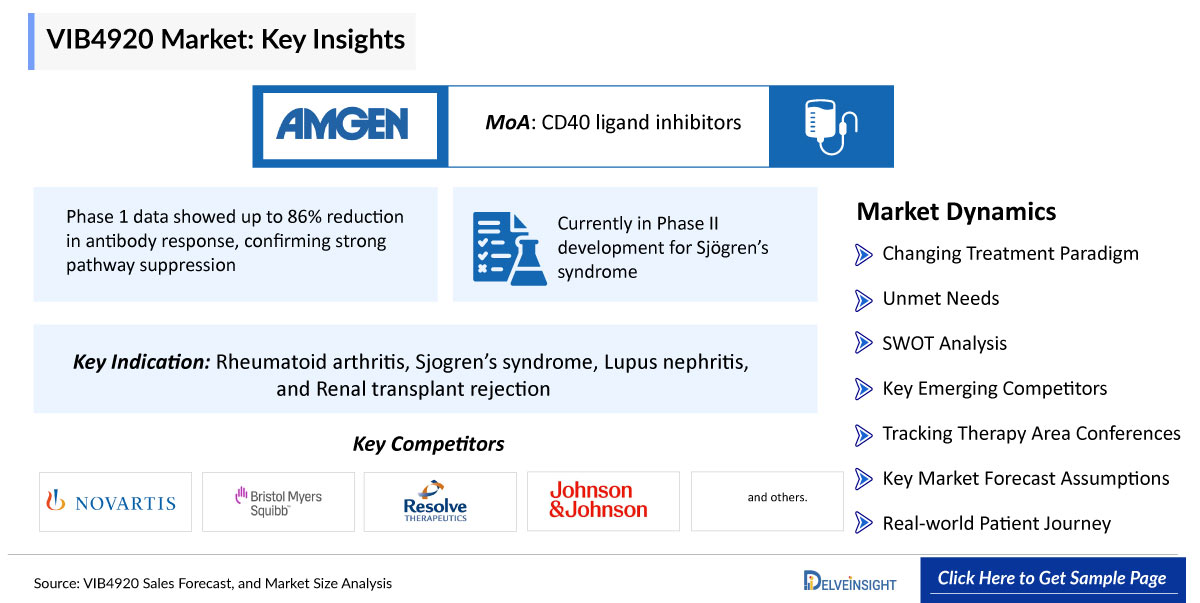This screenshot has width=1200, height=603.
Task: Click the Amgen logo
Action: point(342,124)
